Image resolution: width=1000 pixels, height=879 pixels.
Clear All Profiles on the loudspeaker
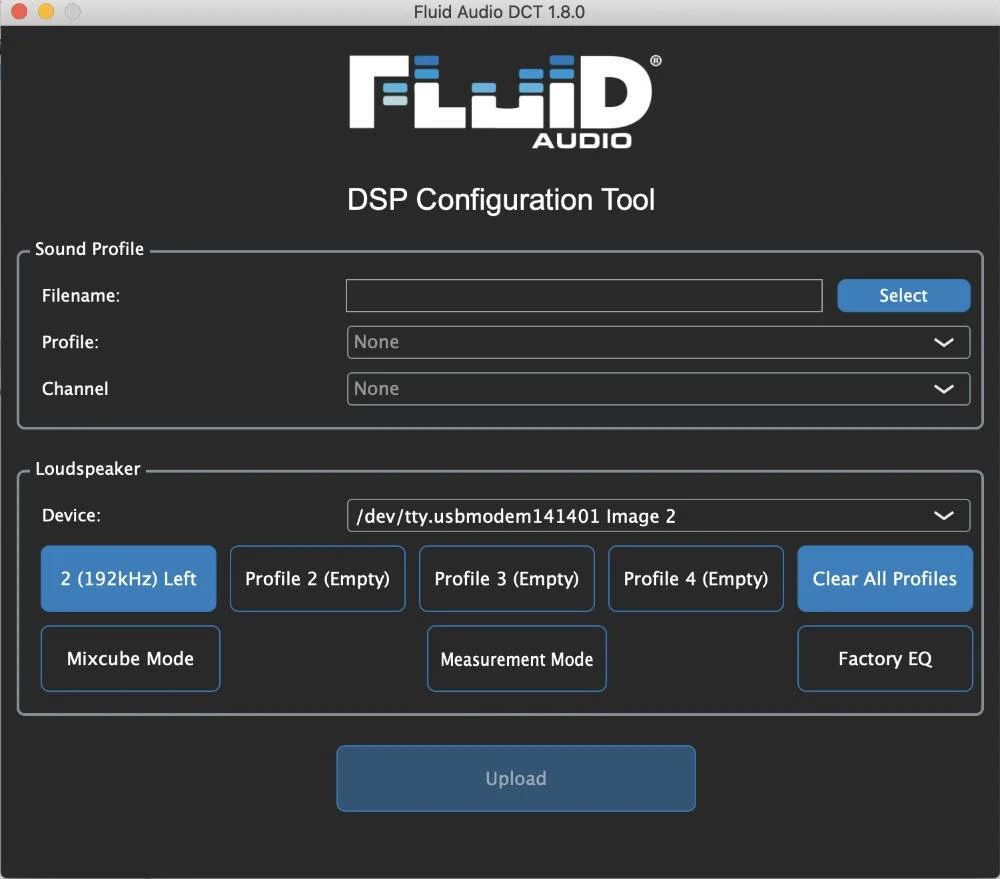tap(884, 578)
